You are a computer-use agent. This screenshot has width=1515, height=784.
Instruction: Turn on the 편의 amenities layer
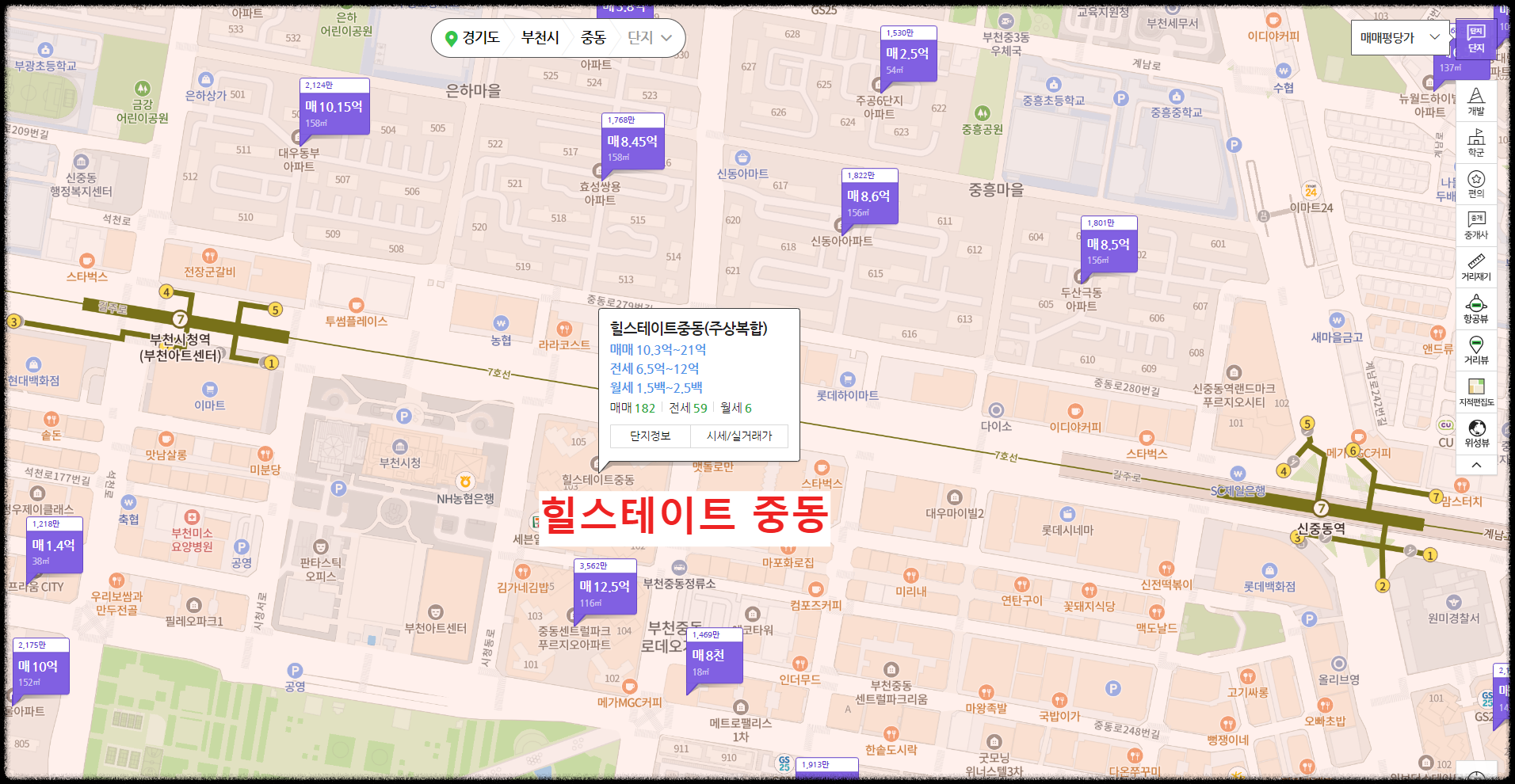1476,184
